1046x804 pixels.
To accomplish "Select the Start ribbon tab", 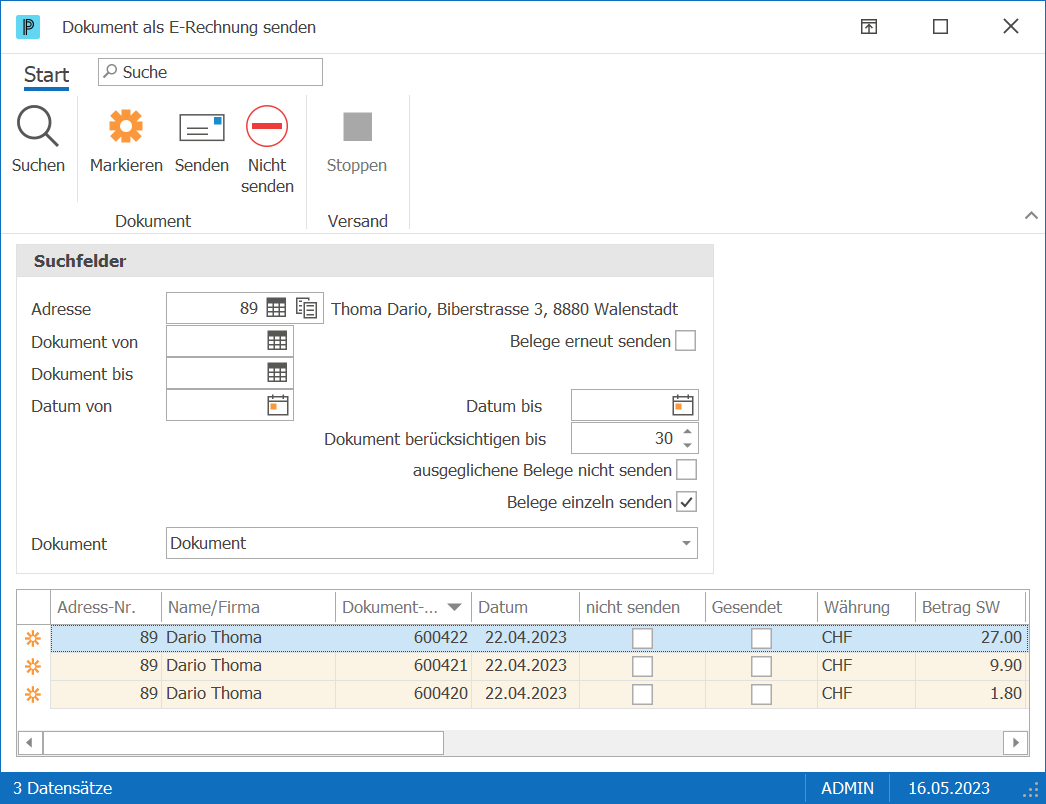I will tap(46, 75).
